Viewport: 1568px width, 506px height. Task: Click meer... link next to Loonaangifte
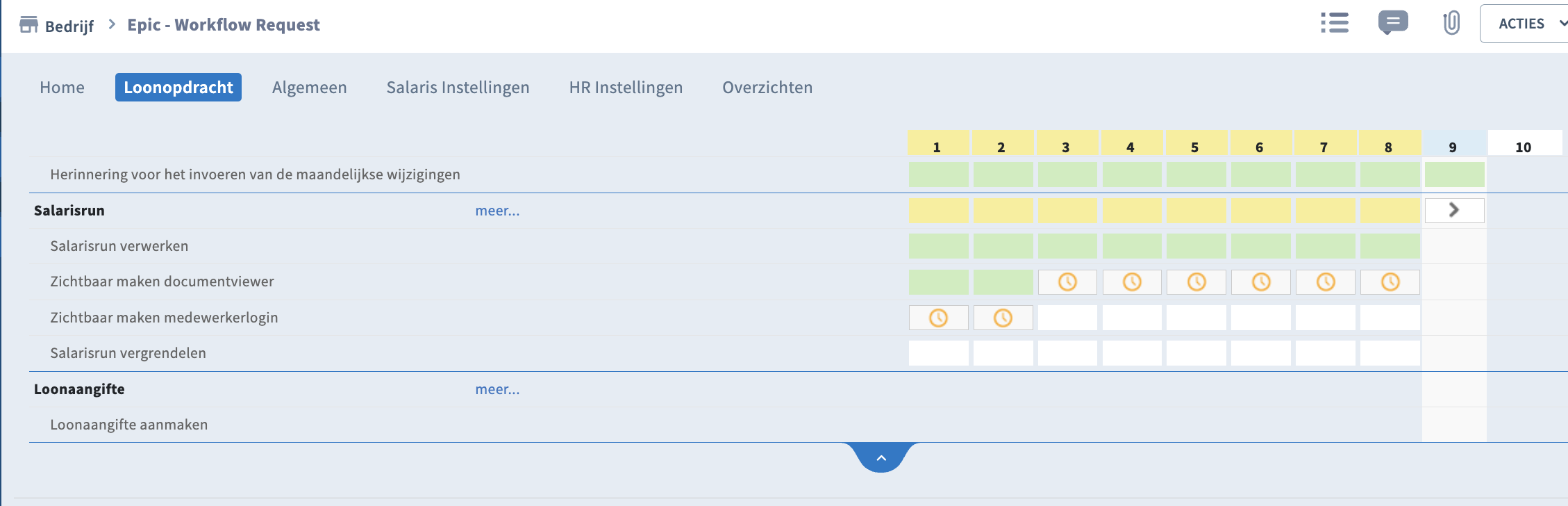[497, 389]
